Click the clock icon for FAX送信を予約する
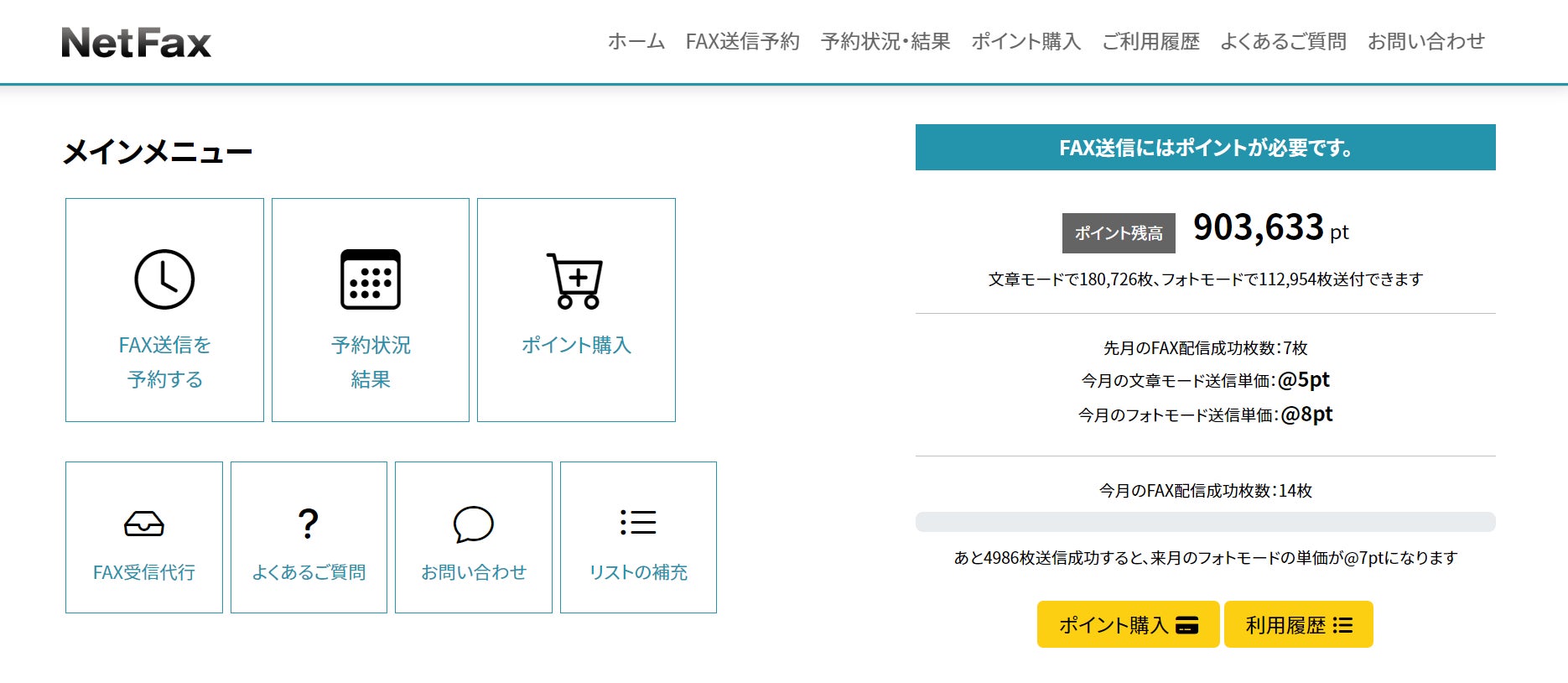The width and height of the screenshot is (1568, 683). pos(164,279)
